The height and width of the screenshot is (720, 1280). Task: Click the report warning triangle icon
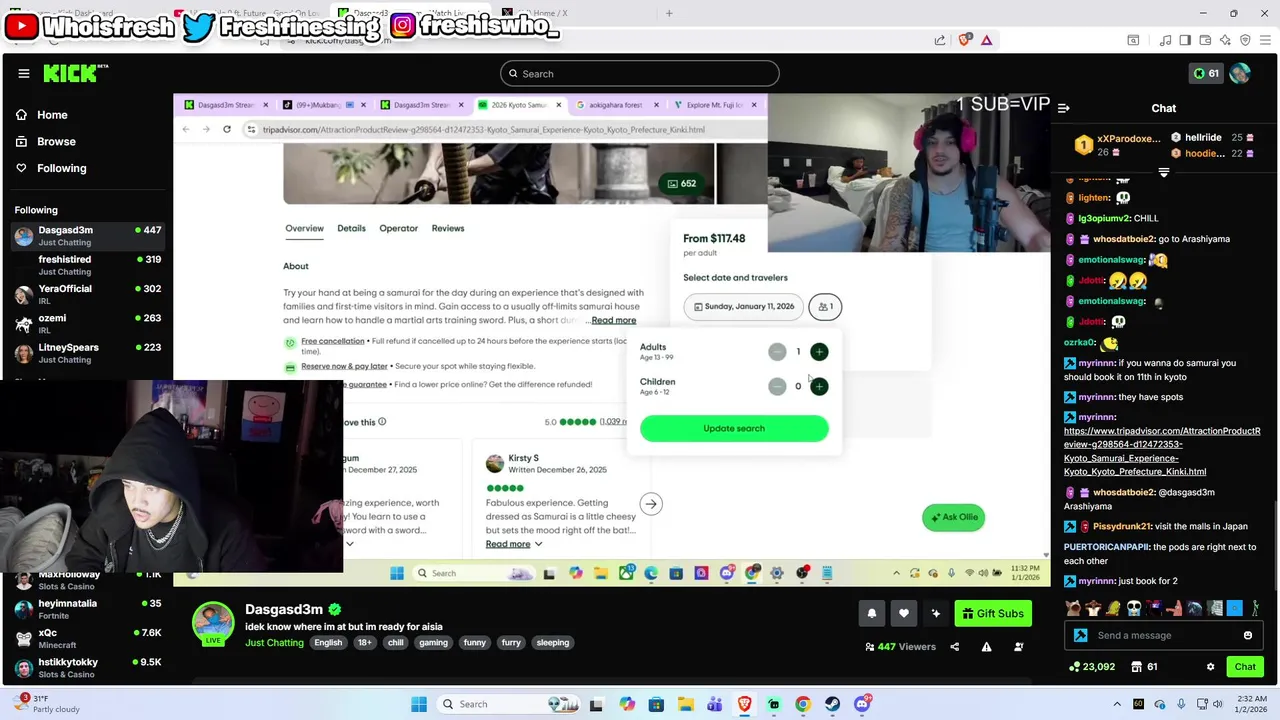pos(986,647)
